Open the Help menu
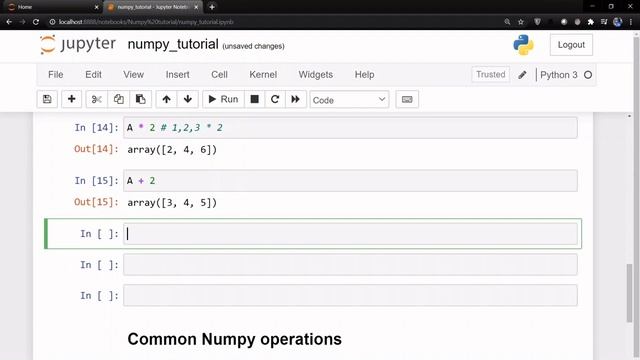Screen dimensions: 640x360 tap(364, 75)
